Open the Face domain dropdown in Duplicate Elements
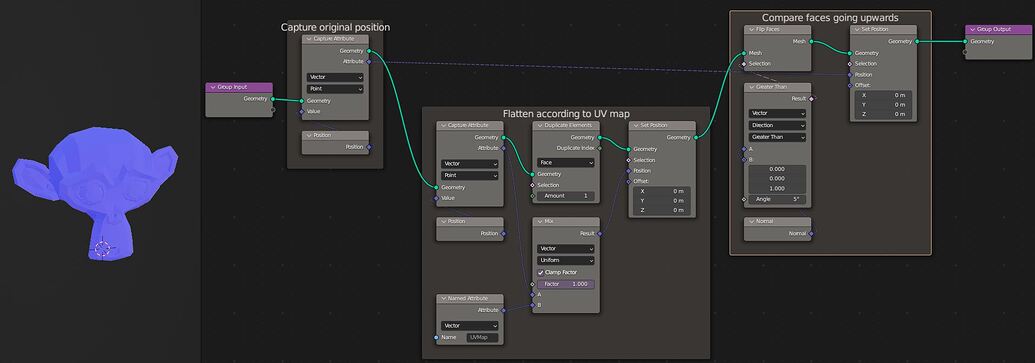1035x363 pixels. (x=566, y=162)
